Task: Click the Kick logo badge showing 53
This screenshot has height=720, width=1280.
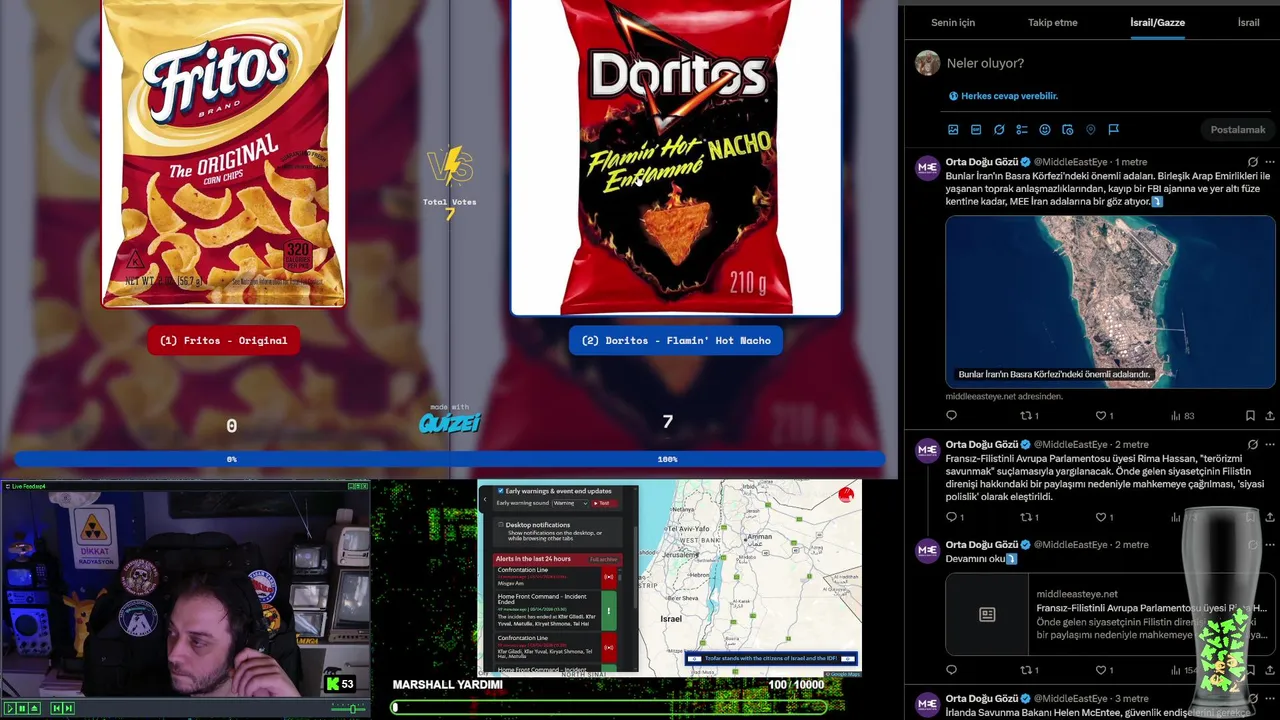Action: pos(340,685)
